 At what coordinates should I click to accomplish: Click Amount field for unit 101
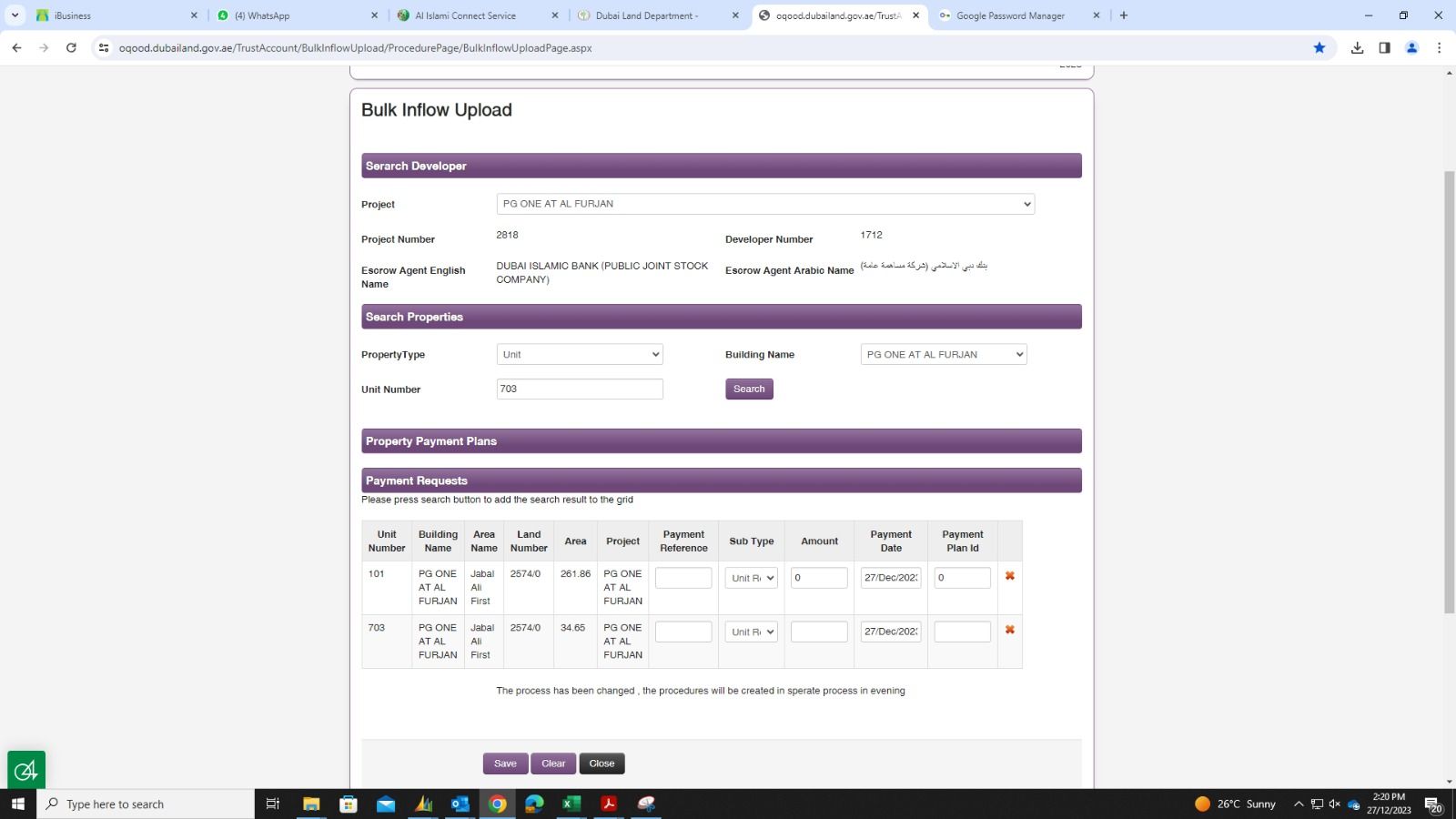point(819,578)
